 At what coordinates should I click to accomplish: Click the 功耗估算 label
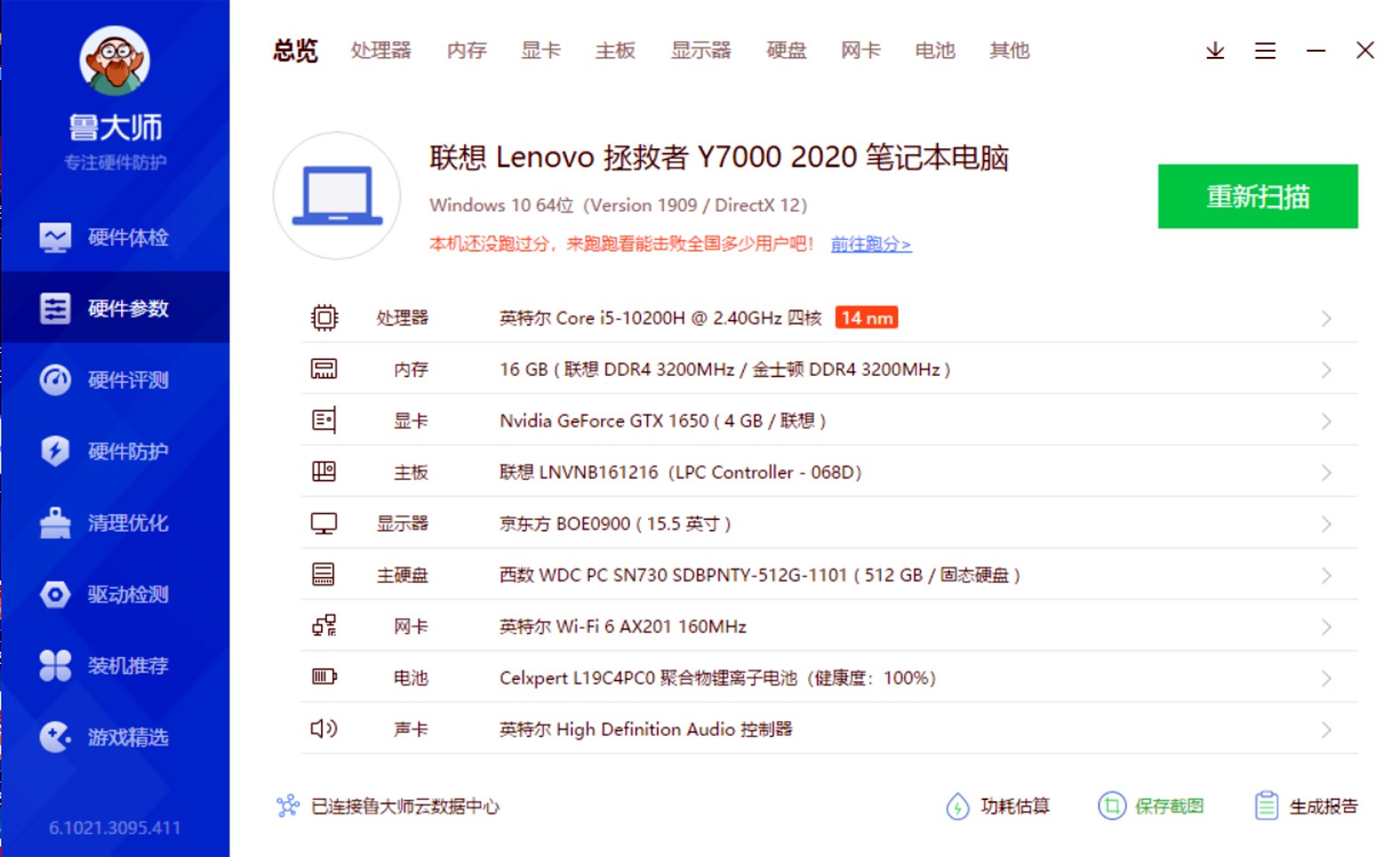1015,806
